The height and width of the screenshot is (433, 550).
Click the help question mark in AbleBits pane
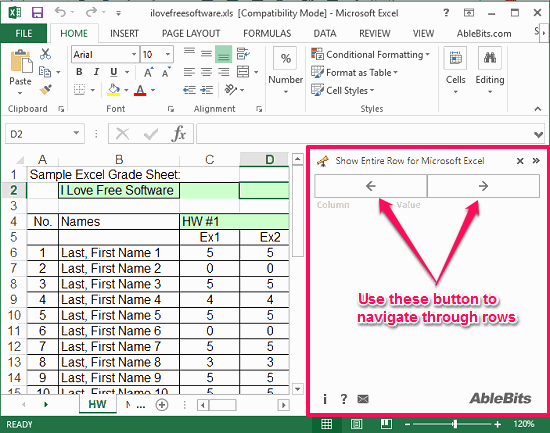click(x=344, y=399)
